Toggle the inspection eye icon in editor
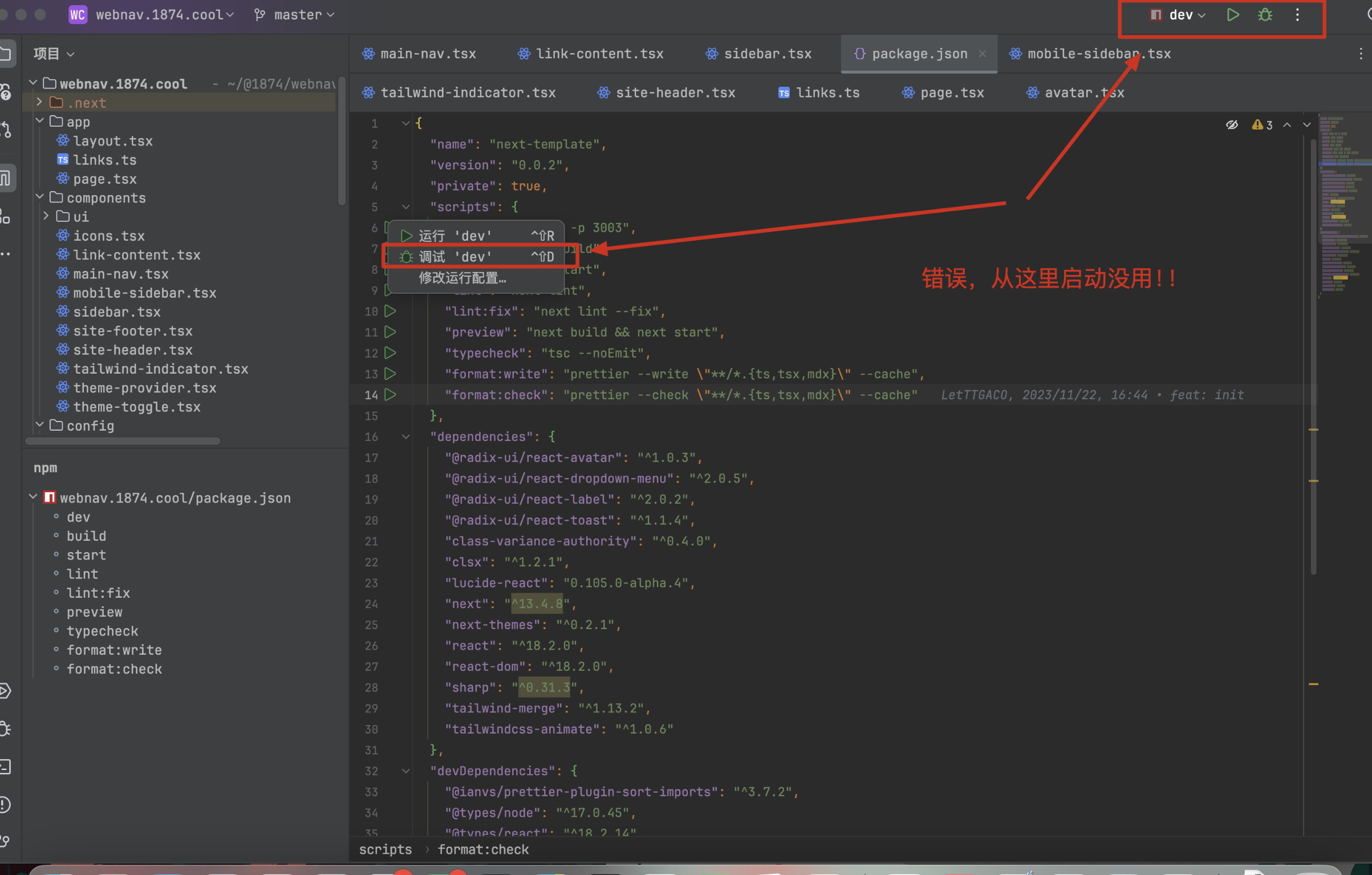The width and height of the screenshot is (1372, 875). [1232, 125]
